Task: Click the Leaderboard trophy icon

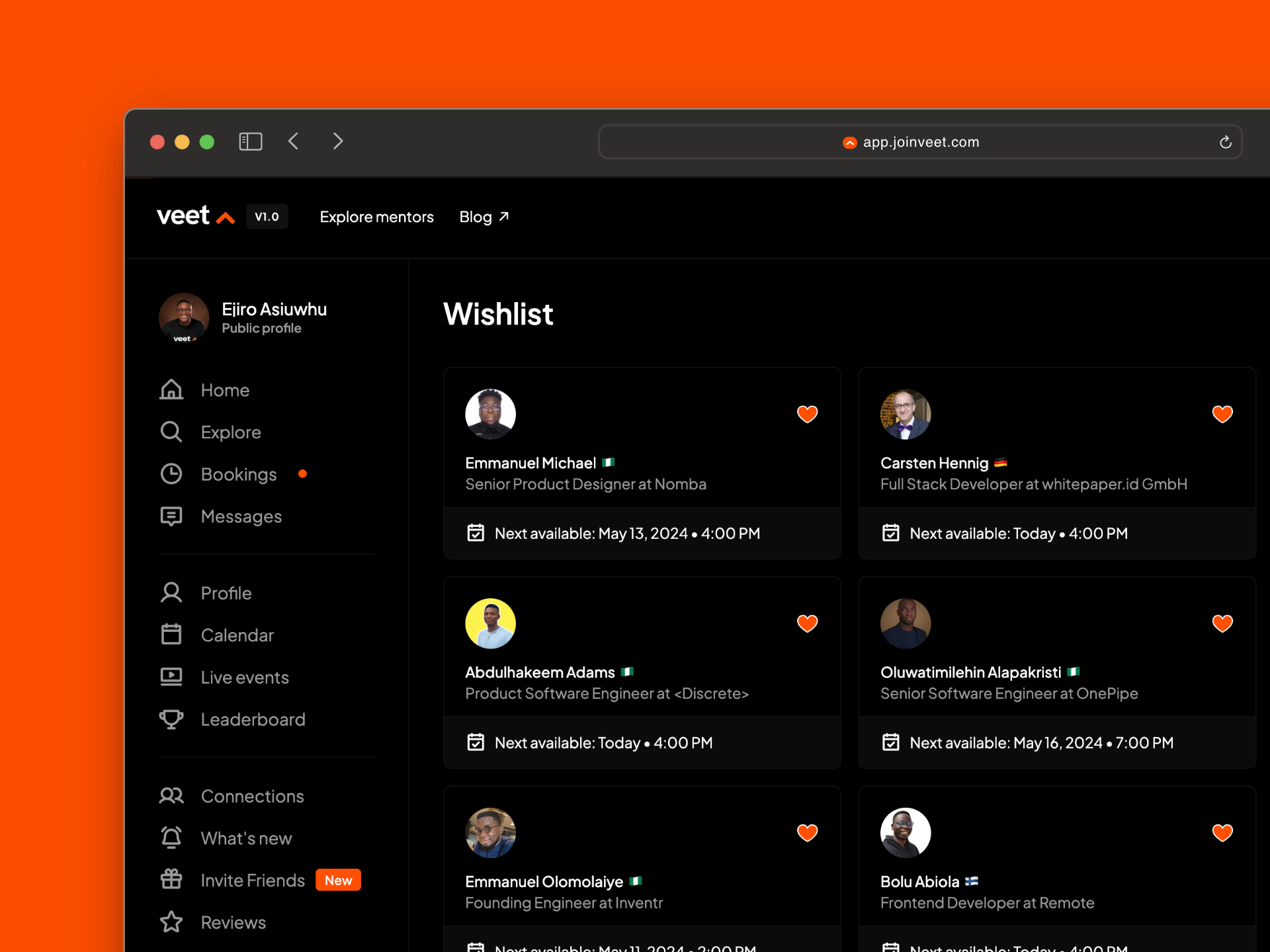Action: (x=171, y=719)
